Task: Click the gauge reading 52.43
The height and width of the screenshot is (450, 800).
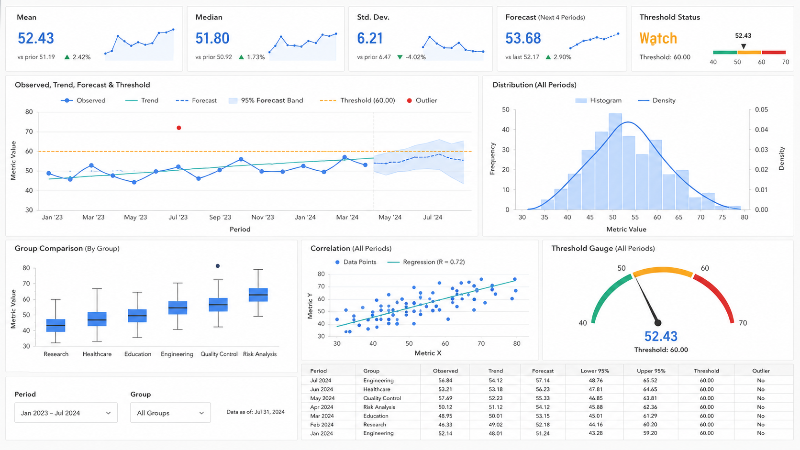Action: point(661,336)
